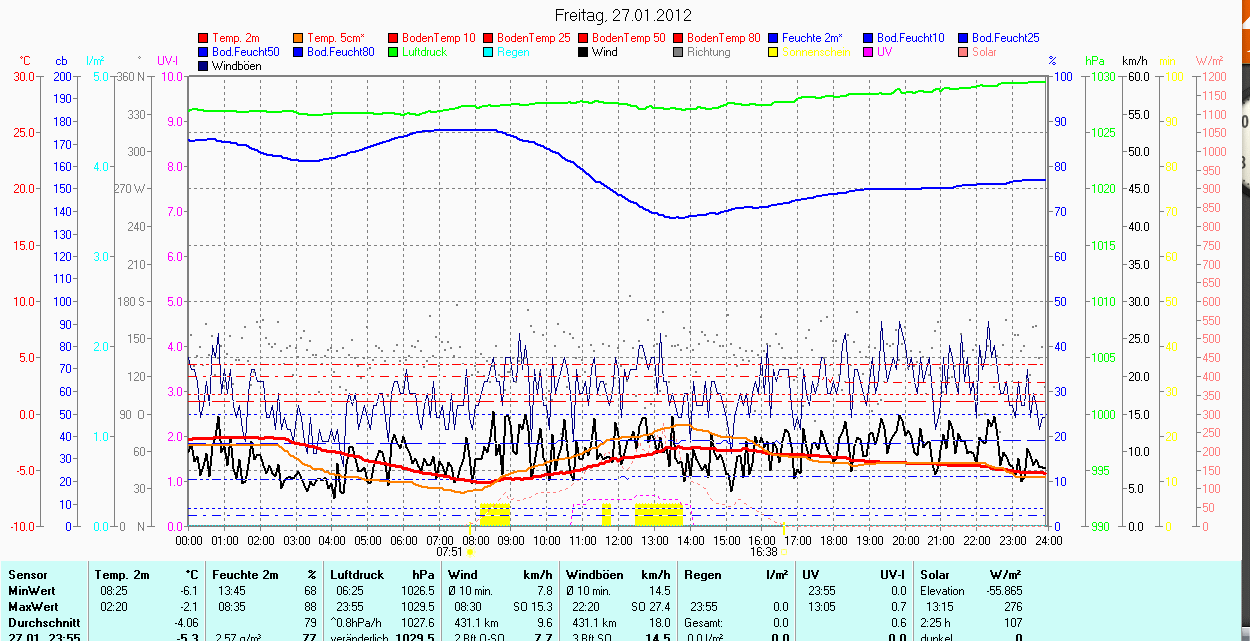Click the Solar legend color square
The width and height of the screenshot is (1250, 641).
pyautogui.click(x=963, y=52)
